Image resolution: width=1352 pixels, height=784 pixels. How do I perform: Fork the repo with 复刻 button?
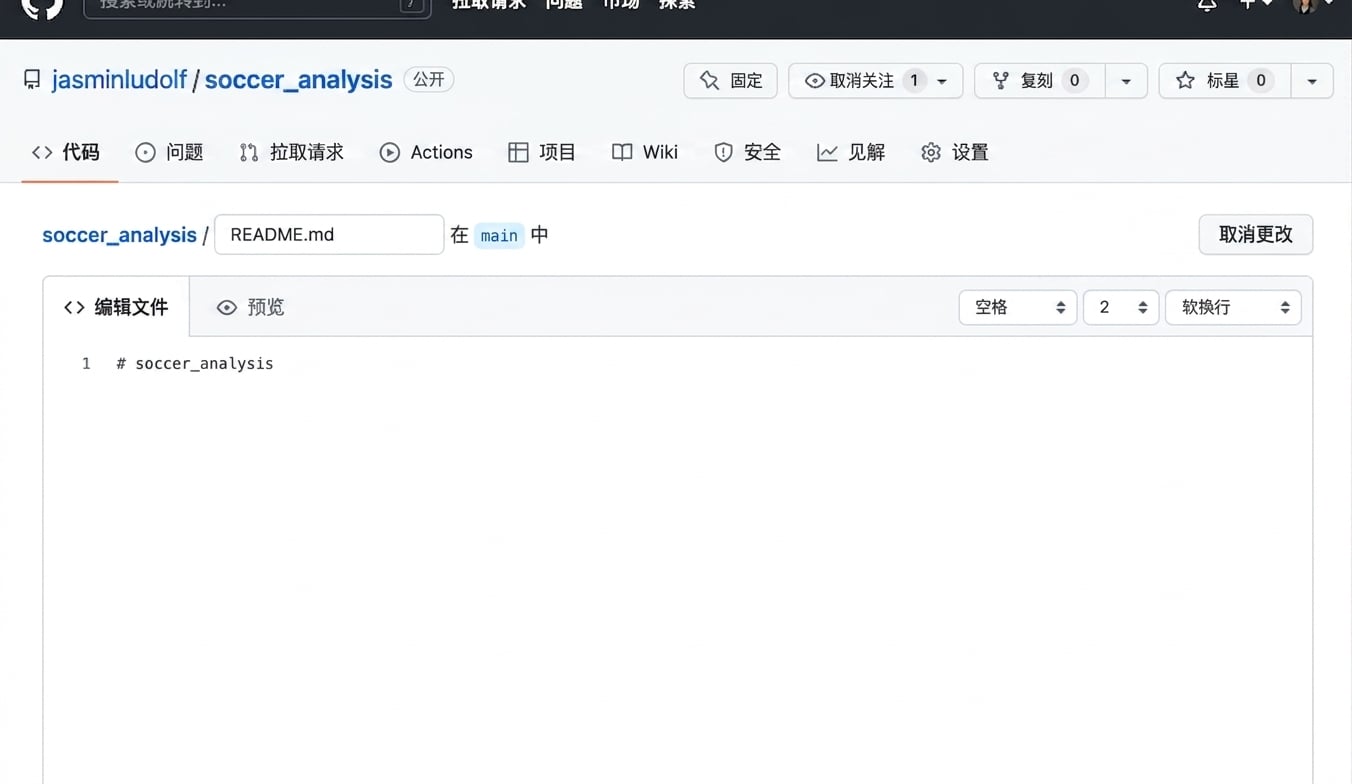1040,81
